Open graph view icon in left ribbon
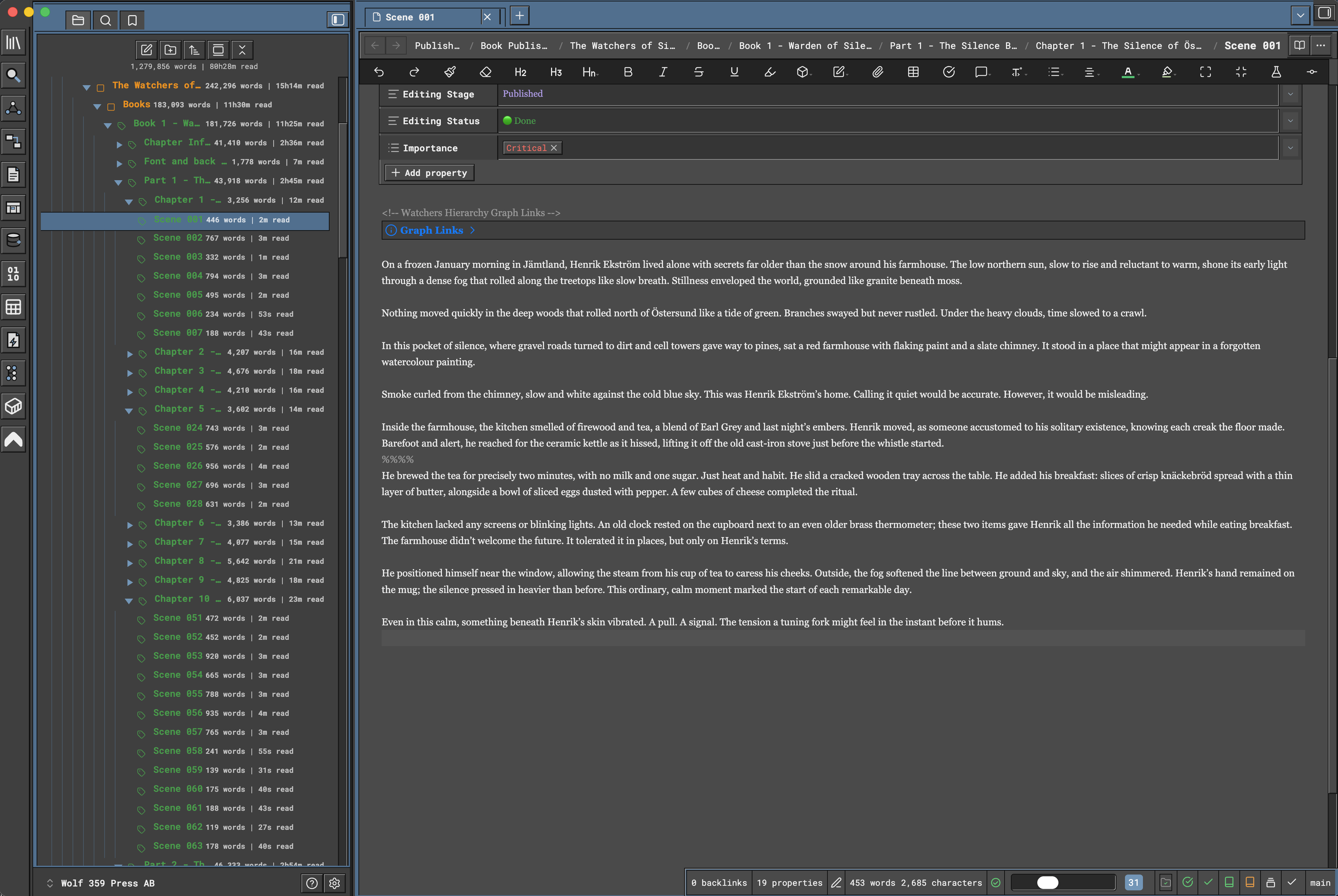The width and height of the screenshot is (1338, 896). click(13, 109)
